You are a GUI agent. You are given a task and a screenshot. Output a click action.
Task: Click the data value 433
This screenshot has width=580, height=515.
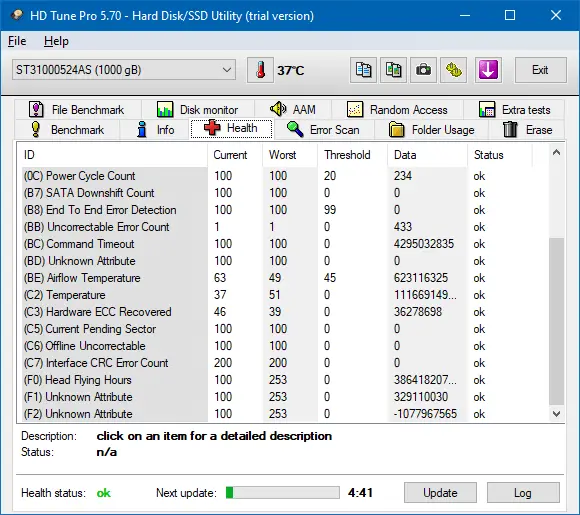pos(403,227)
